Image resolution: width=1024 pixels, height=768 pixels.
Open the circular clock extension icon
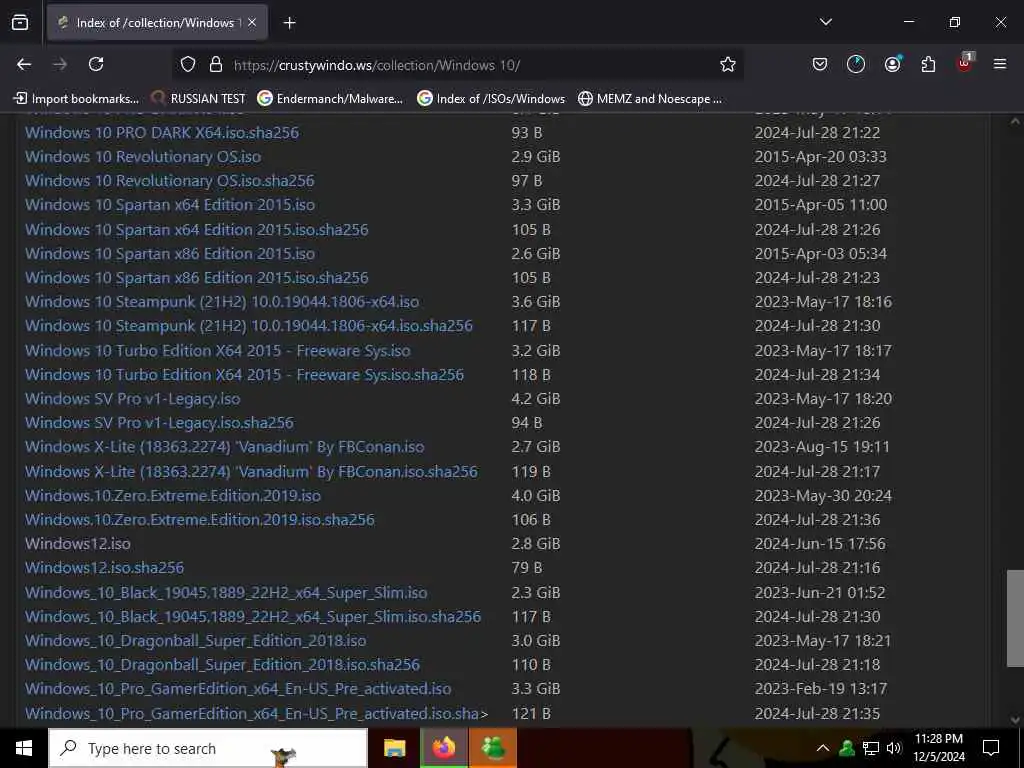pyautogui.click(x=856, y=64)
